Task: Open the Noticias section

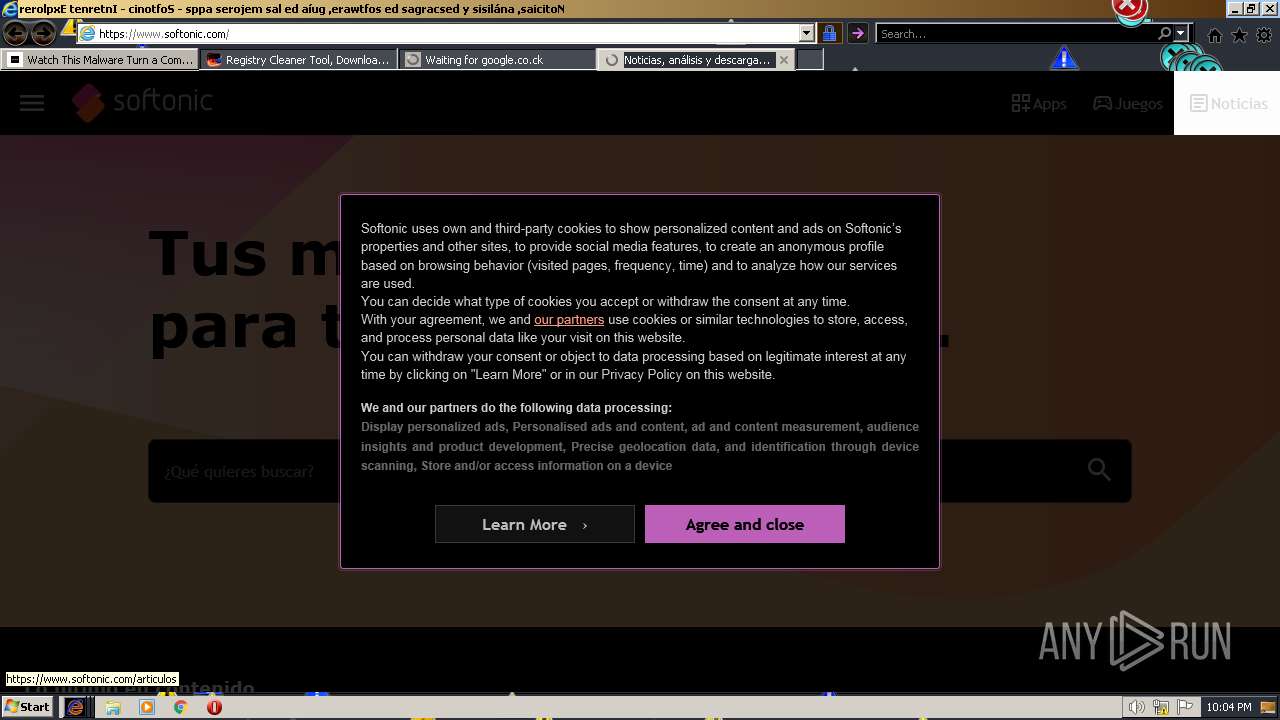Action: tap(1228, 103)
